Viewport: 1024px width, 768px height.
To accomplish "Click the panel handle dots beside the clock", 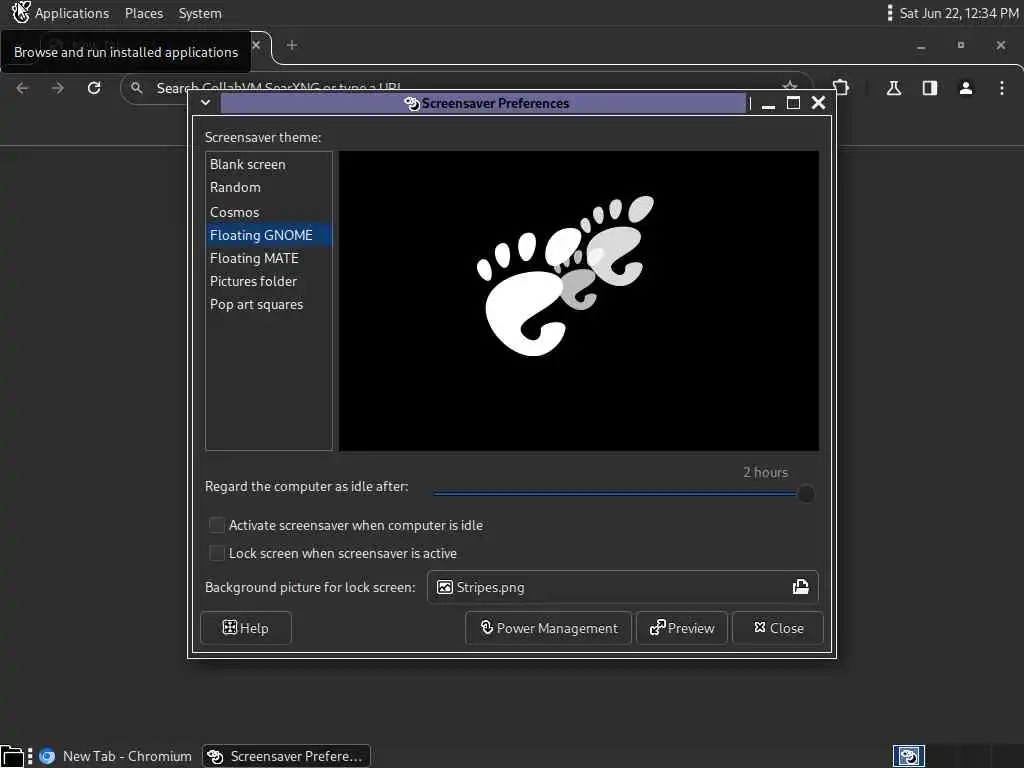I will (x=889, y=13).
